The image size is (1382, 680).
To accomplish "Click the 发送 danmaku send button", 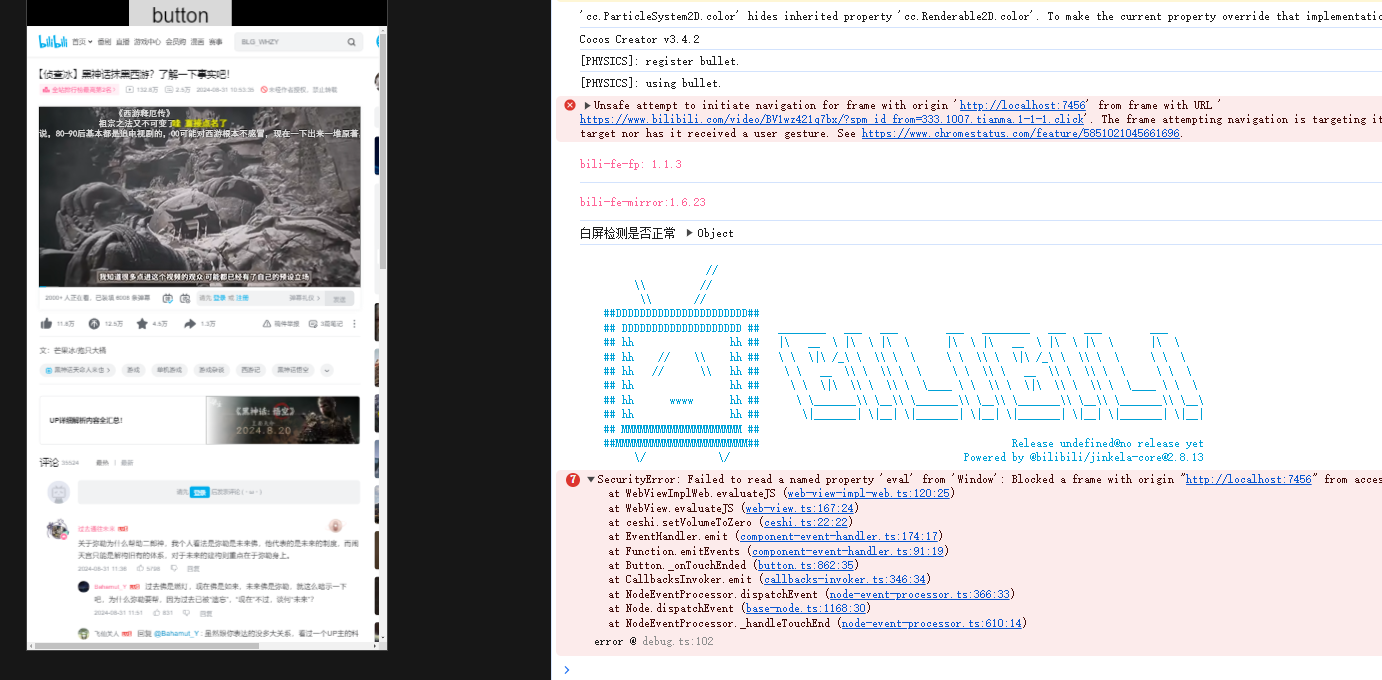I will tap(339, 298).
